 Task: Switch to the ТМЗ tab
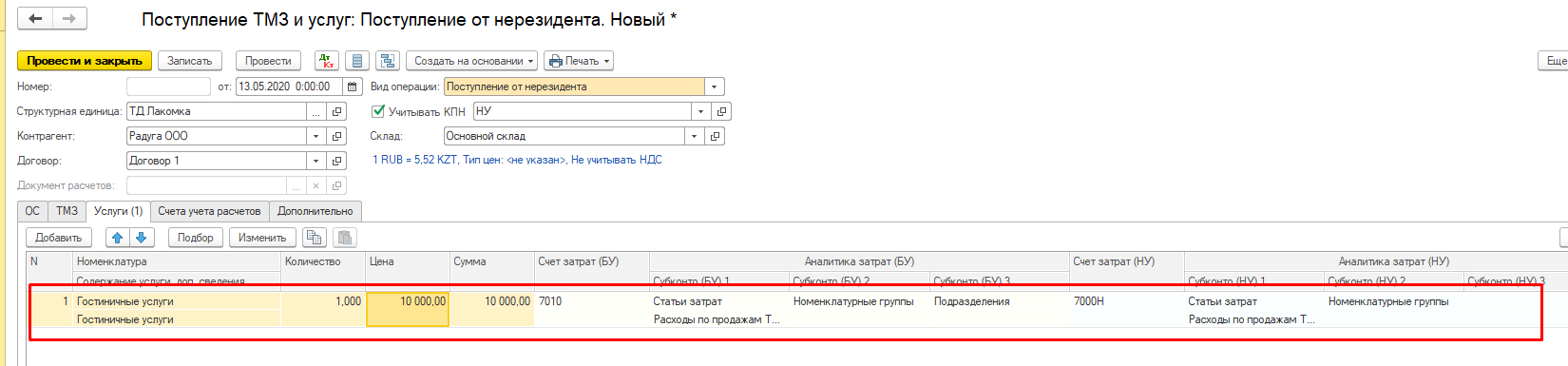click(x=67, y=211)
